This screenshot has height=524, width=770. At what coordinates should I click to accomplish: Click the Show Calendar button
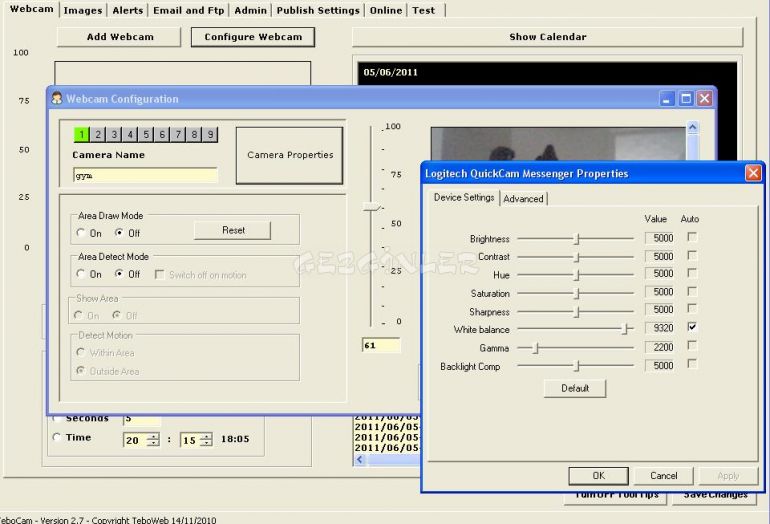point(548,37)
